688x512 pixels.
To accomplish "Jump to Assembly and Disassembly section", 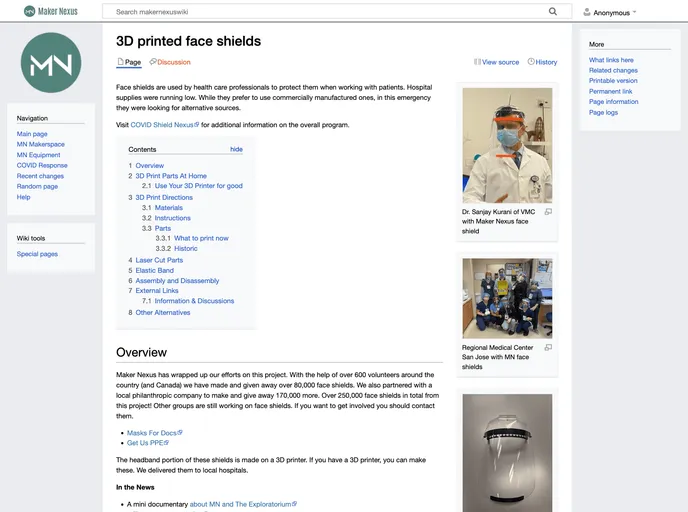I will pos(177,280).
